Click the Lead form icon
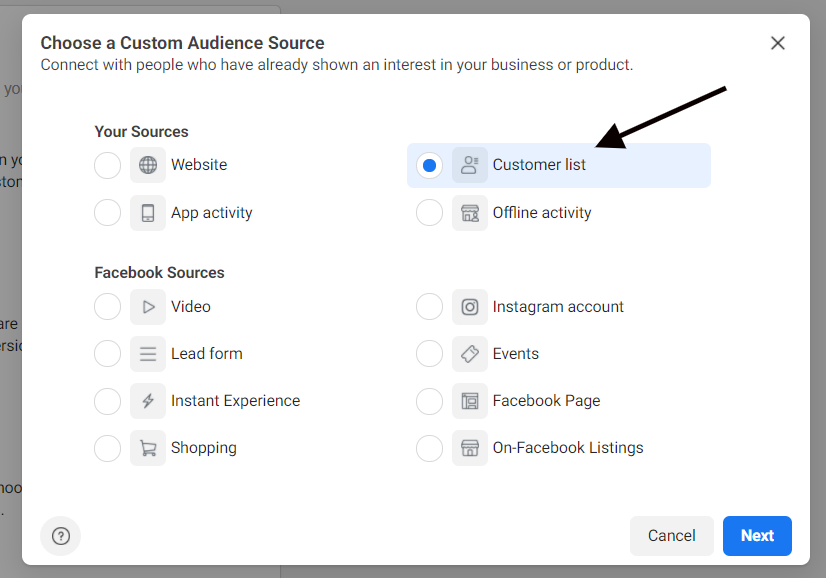826x578 pixels. tap(148, 353)
